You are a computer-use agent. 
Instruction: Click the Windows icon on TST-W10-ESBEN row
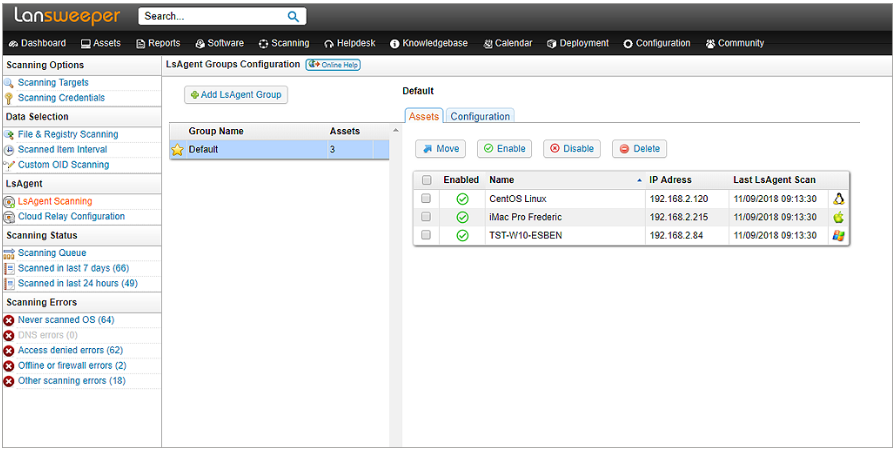click(x=838, y=235)
